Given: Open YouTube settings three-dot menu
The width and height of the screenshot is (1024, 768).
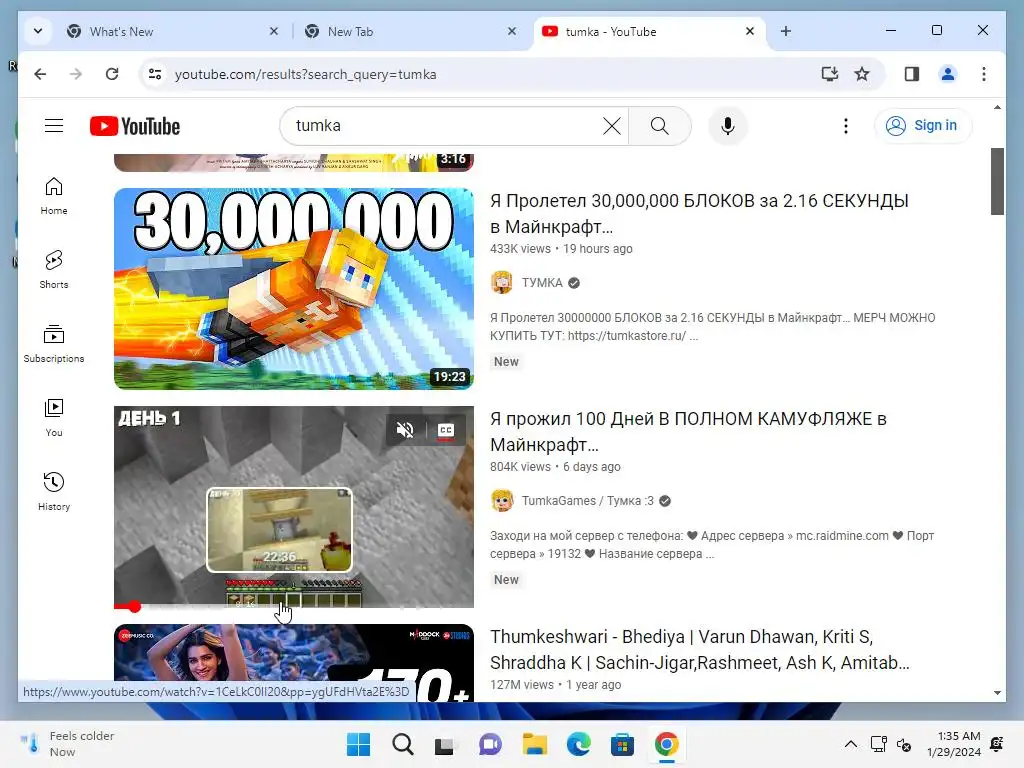Looking at the screenshot, I should pyautogui.click(x=846, y=125).
